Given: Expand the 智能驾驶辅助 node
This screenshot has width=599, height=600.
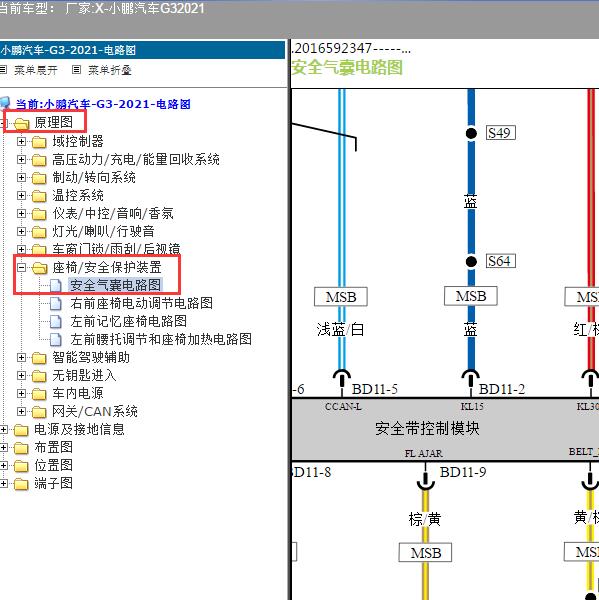Looking at the screenshot, I should 21,357.
